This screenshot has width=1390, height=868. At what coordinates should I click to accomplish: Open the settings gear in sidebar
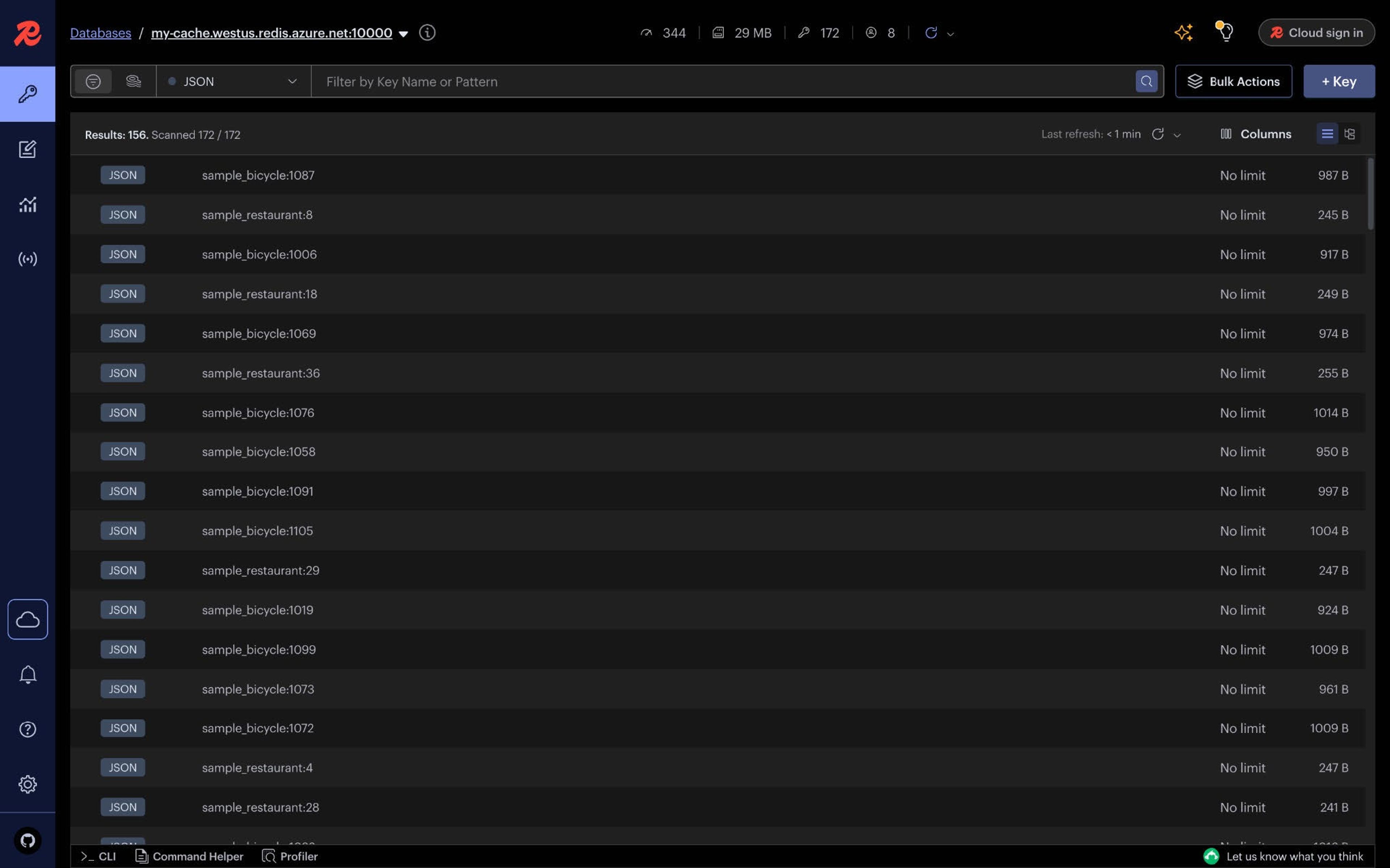[x=27, y=784]
